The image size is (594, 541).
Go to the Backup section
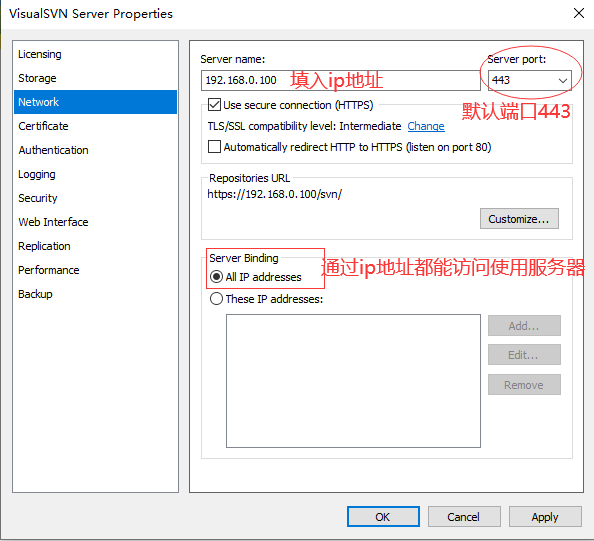click(95, 294)
